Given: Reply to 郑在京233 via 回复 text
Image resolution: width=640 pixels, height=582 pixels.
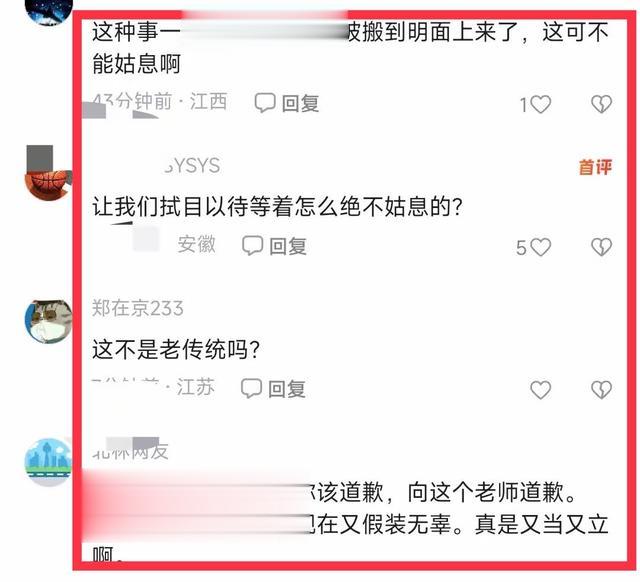Looking at the screenshot, I should [287, 389].
